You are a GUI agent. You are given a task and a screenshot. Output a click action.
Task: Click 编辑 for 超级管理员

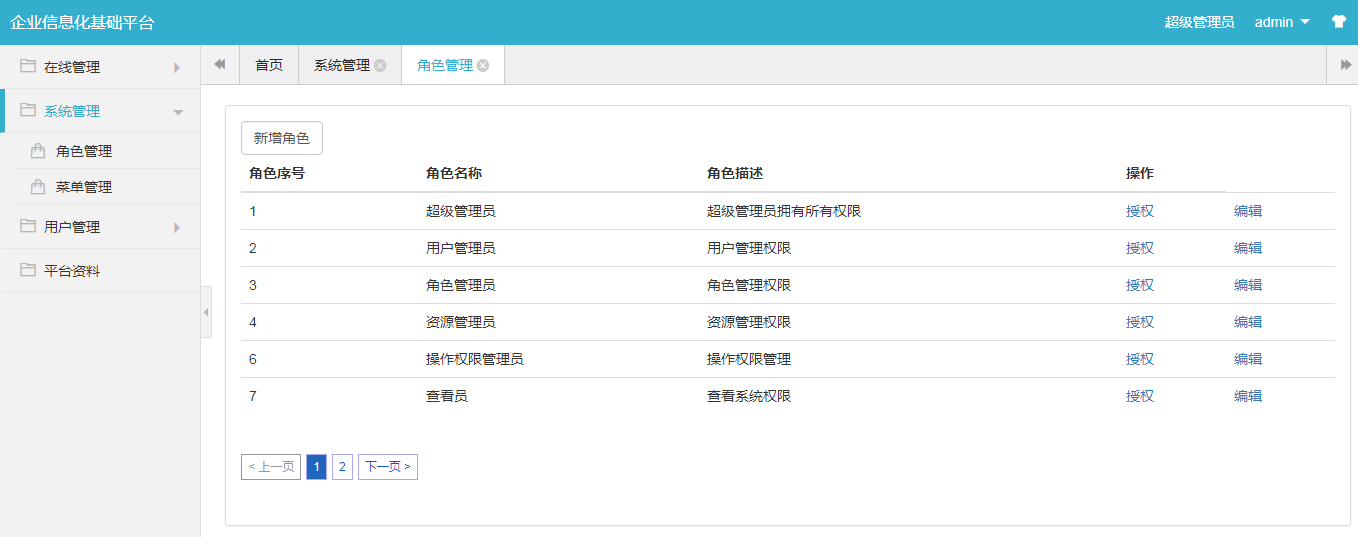pos(1248,211)
